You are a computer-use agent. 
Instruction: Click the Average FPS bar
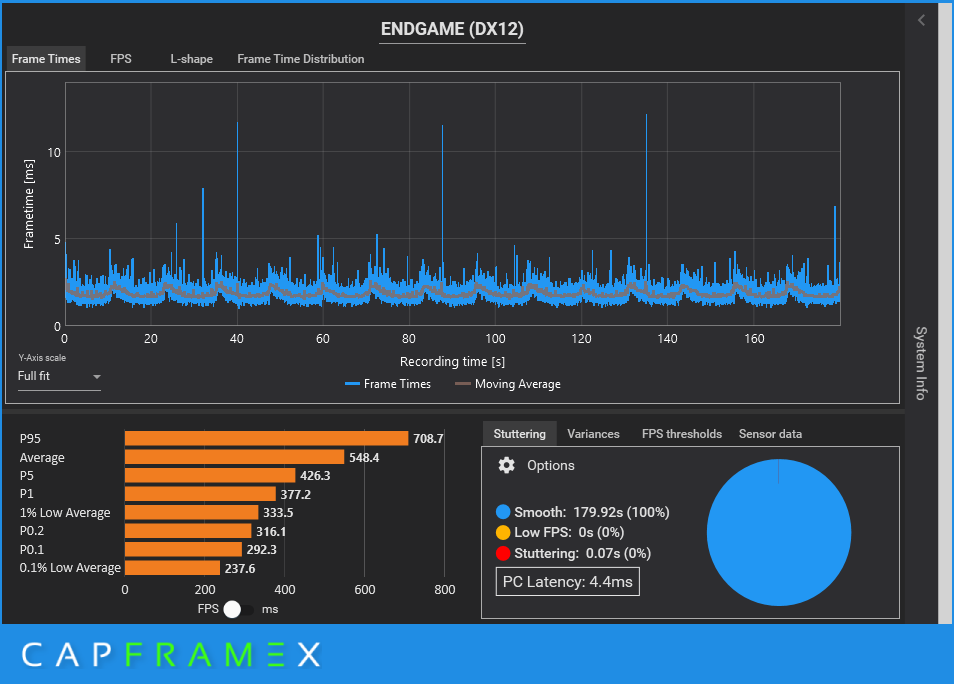pos(234,457)
